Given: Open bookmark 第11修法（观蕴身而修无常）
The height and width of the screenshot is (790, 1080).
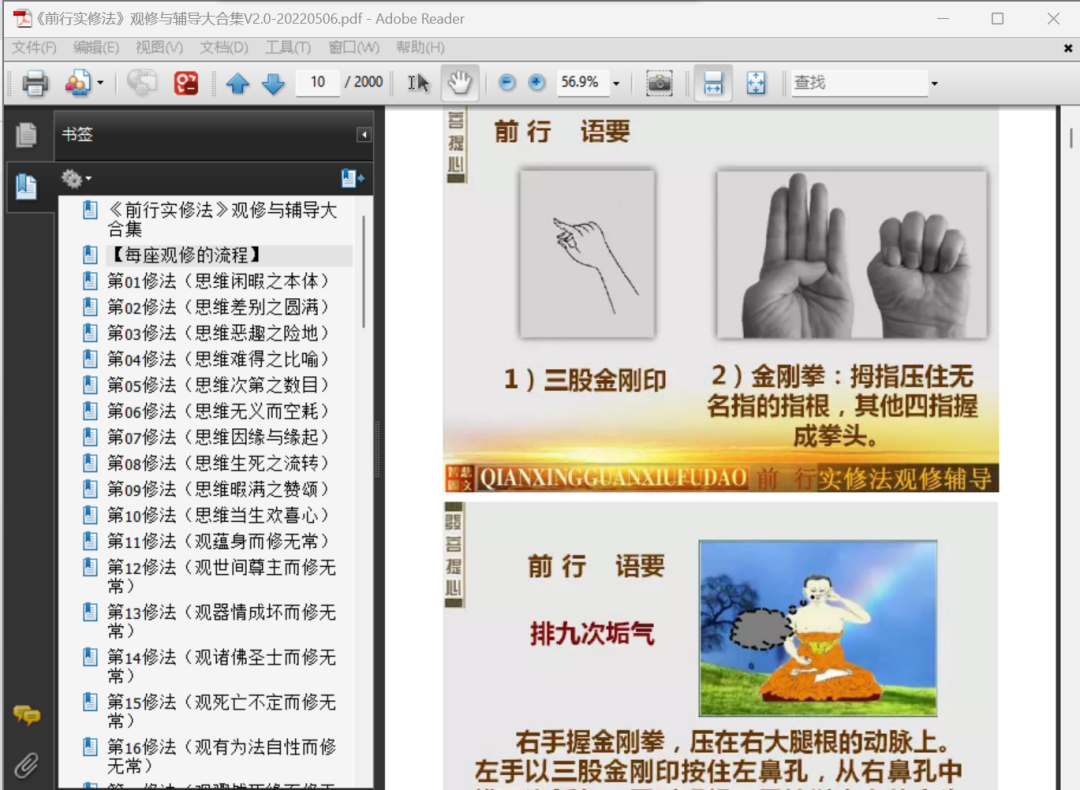Looking at the screenshot, I should pos(218,541).
